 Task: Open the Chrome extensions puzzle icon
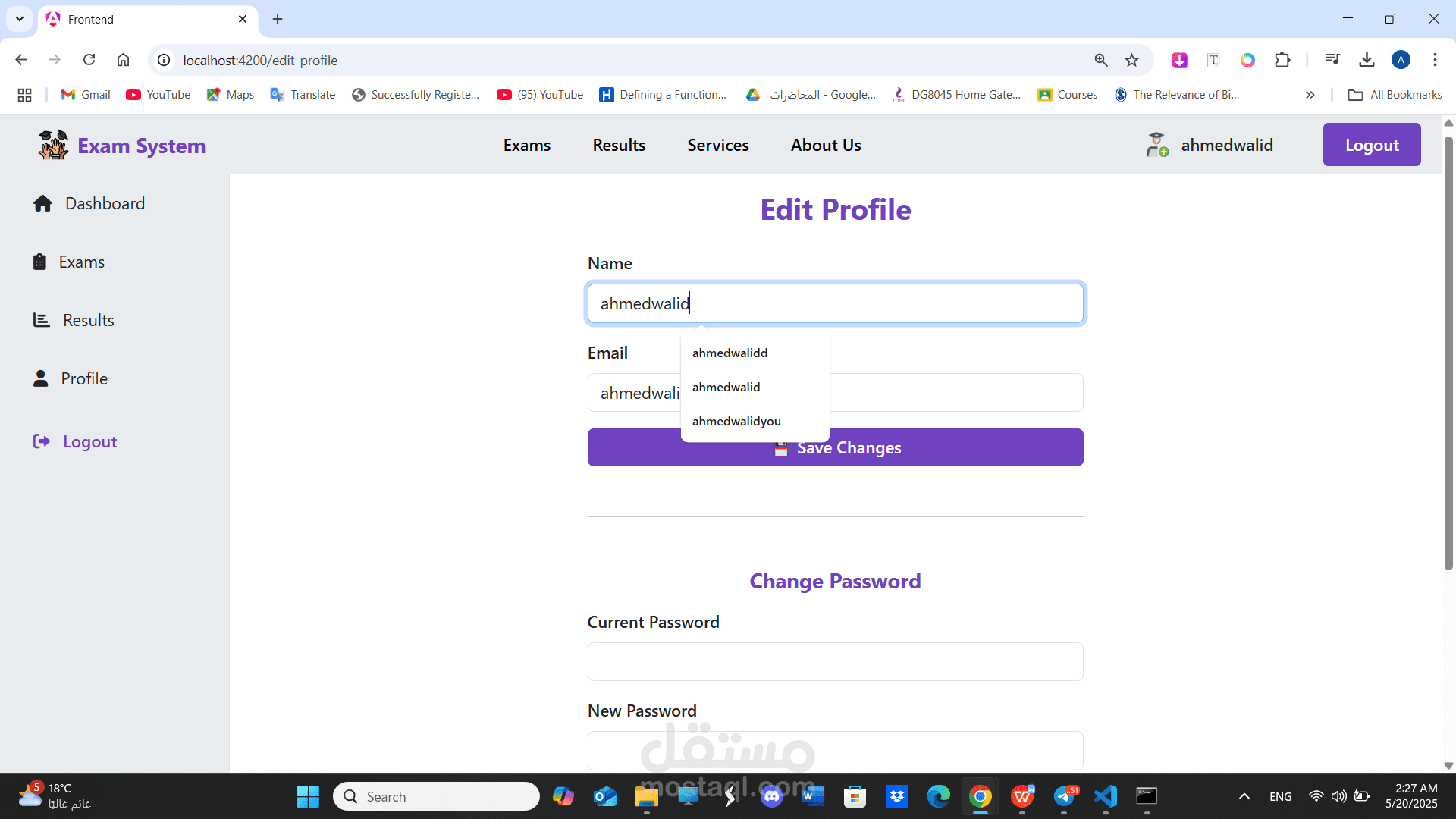coord(1282,60)
